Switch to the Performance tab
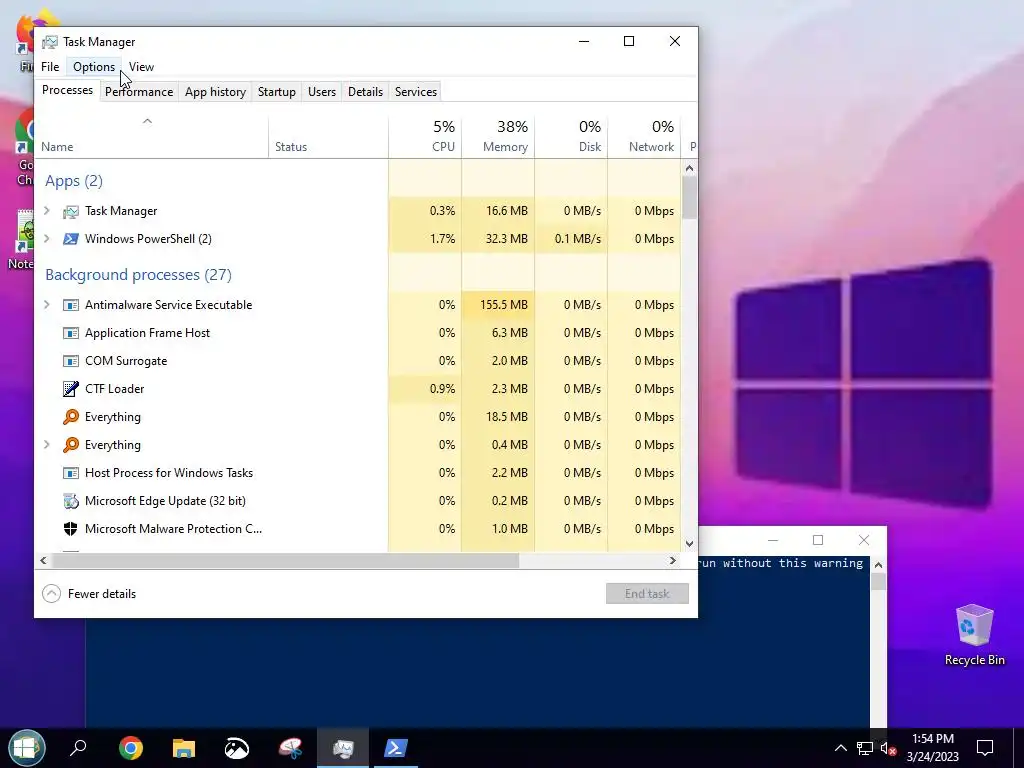Screen dimensions: 1024x768 click(139, 92)
